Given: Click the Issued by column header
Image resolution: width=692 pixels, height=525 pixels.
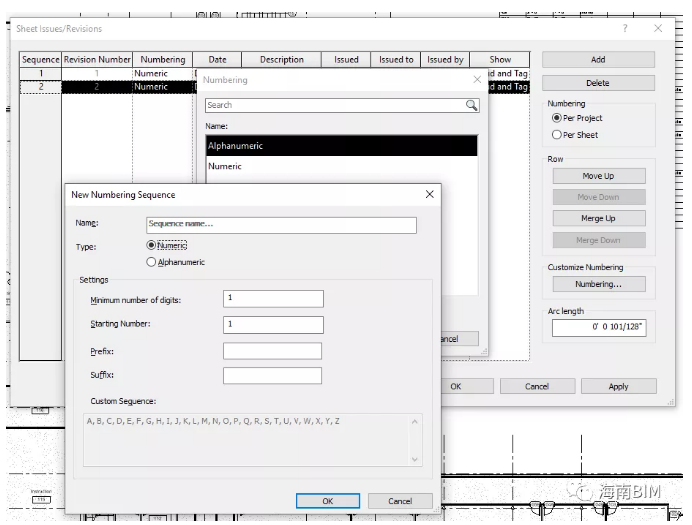Looking at the screenshot, I should click(445, 60).
